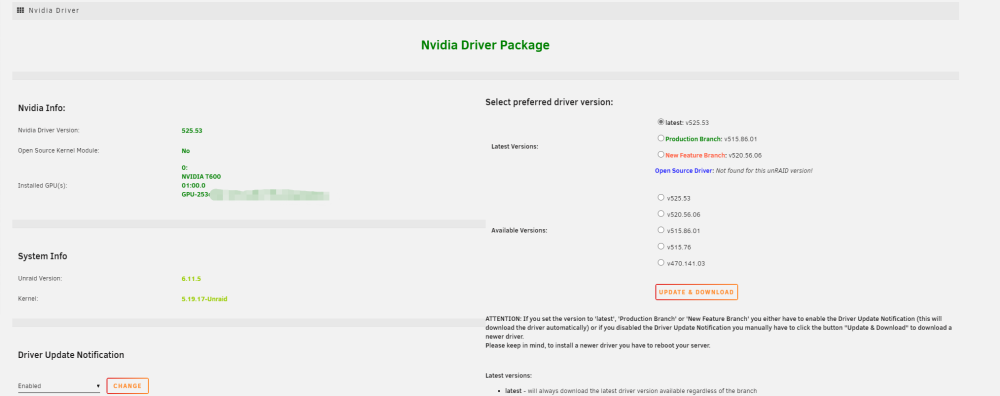The height and width of the screenshot is (396, 1000).
Task: Click the CHANGE button
Action: tap(128, 386)
